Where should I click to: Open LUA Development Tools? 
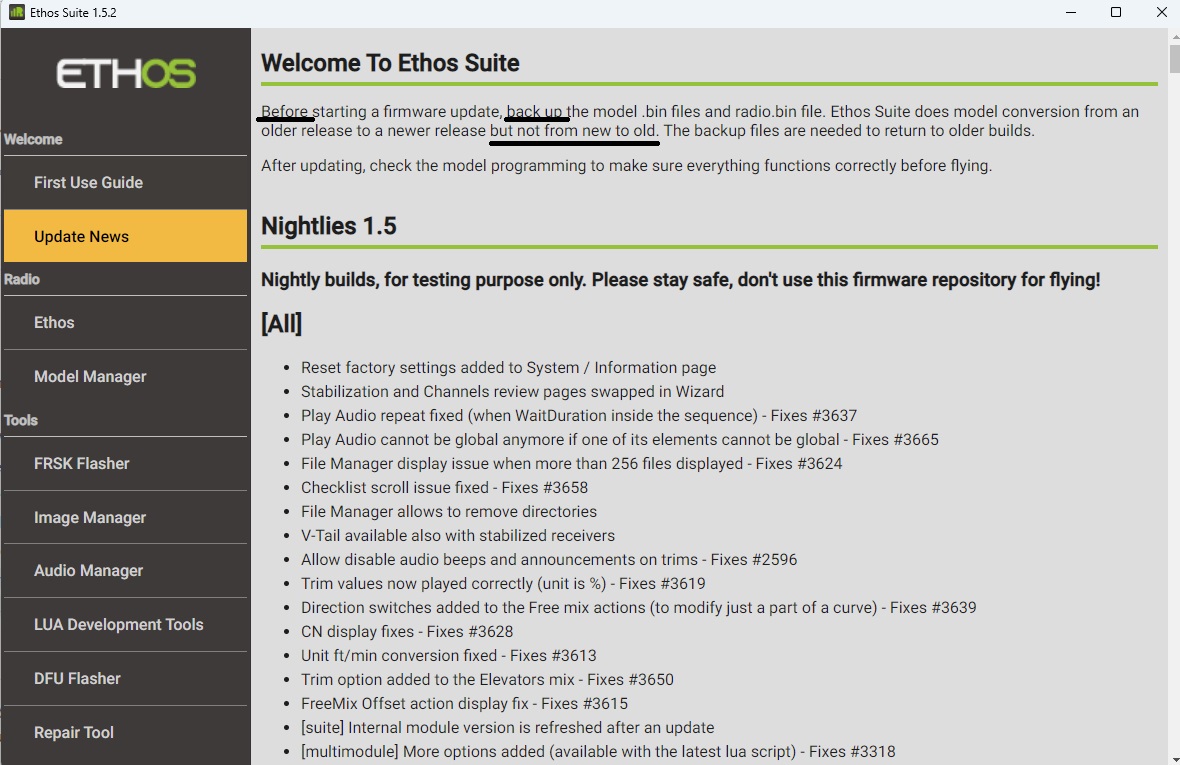click(x=125, y=625)
